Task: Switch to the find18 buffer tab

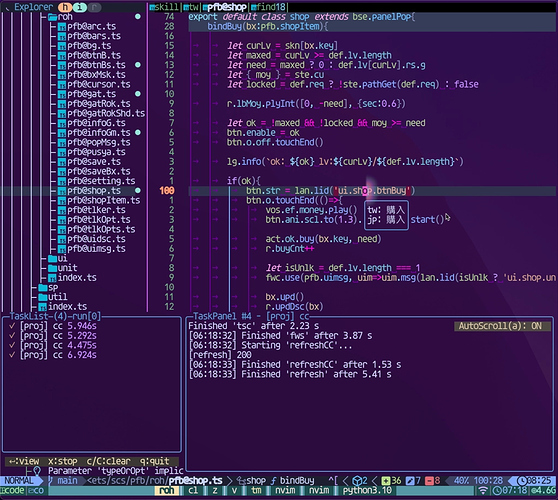Action: (269, 7)
